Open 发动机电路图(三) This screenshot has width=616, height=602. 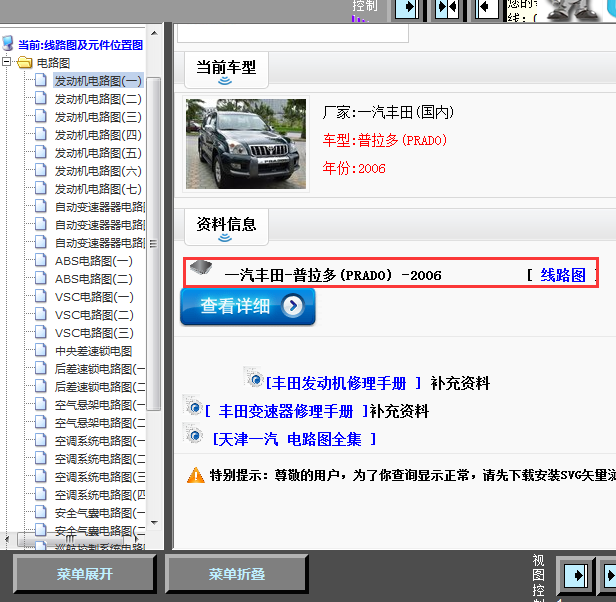98,117
